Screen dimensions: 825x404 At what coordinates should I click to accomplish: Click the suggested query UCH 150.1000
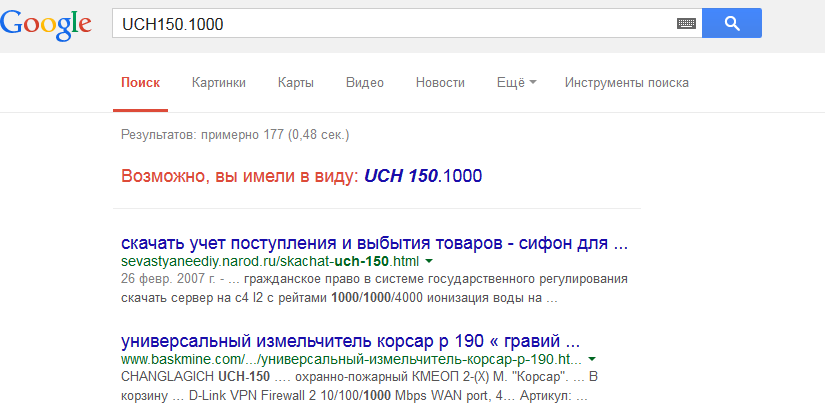click(x=423, y=176)
